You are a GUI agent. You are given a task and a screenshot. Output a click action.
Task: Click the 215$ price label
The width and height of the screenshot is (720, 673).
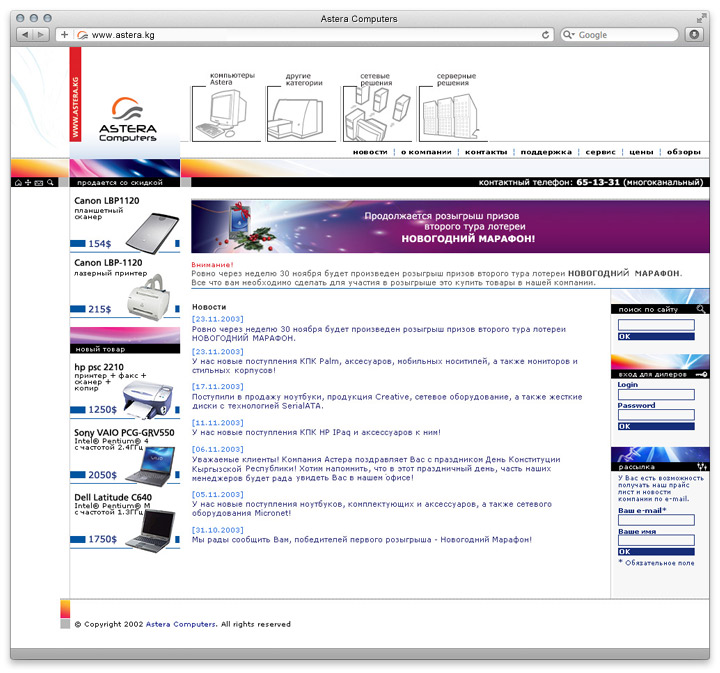100,309
